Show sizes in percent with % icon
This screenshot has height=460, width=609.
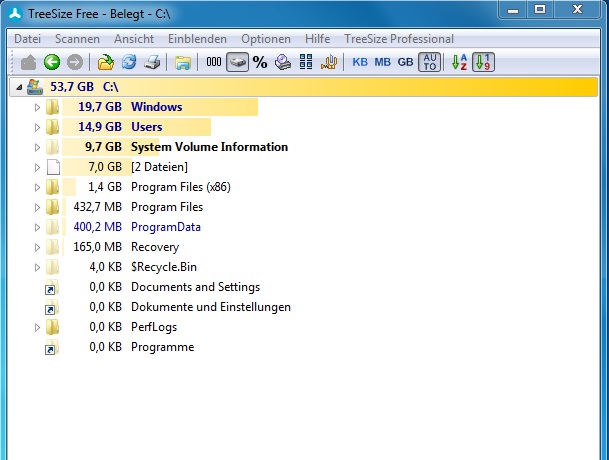click(x=260, y=62)
